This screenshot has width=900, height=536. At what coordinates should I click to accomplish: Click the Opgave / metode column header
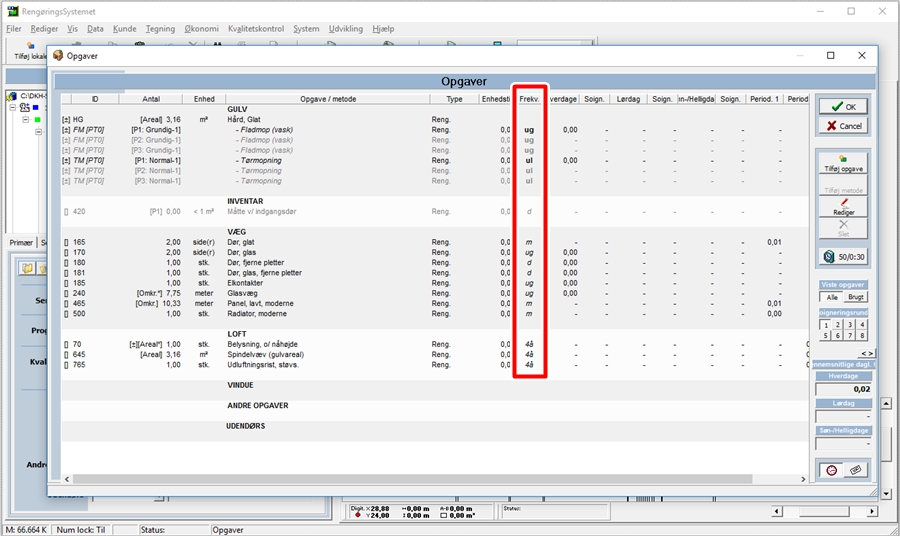tap(328, 99)
